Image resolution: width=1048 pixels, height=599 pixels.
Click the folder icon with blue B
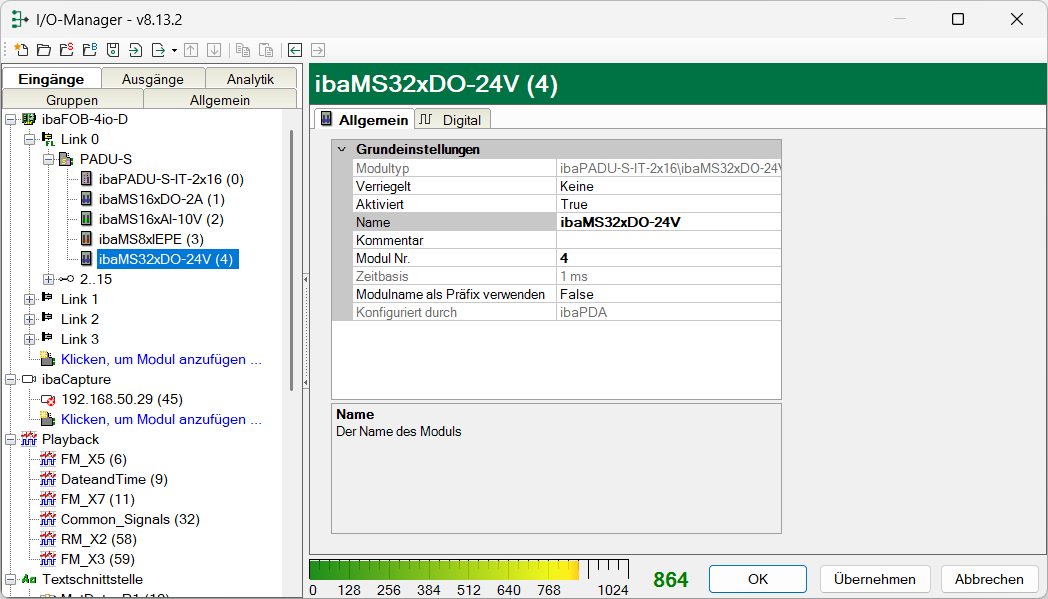tap(90, 49)
